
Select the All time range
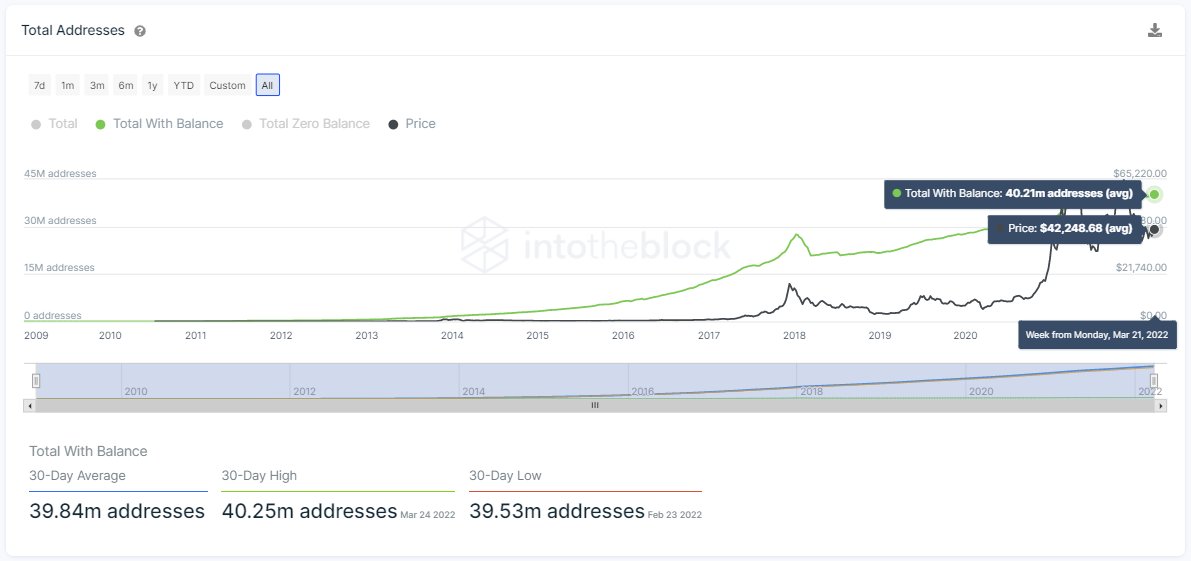pyautogui.click(x=267, y=85)
